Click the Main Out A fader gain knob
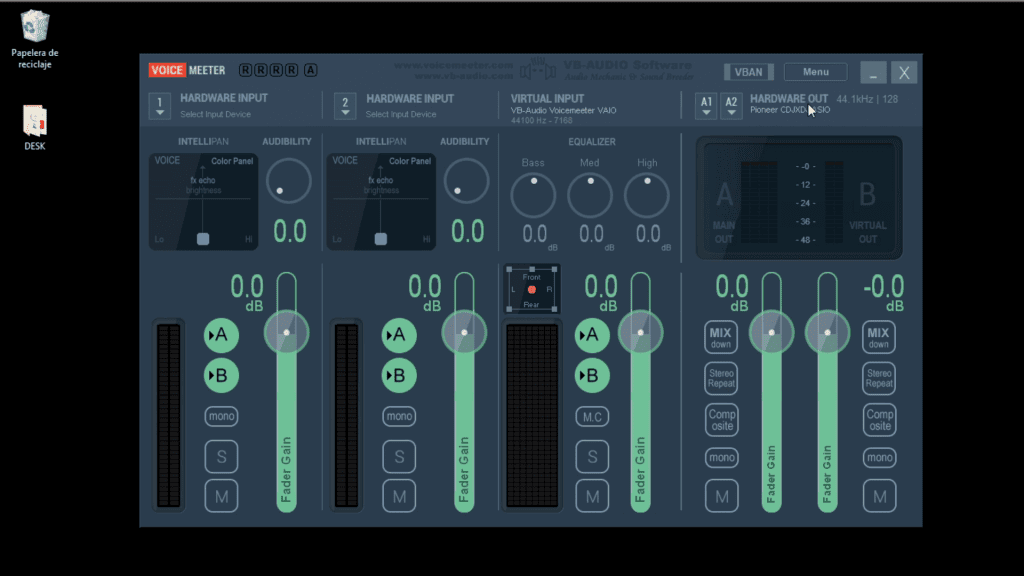This screenshot has width=1024, height=576. click(771, 332)
